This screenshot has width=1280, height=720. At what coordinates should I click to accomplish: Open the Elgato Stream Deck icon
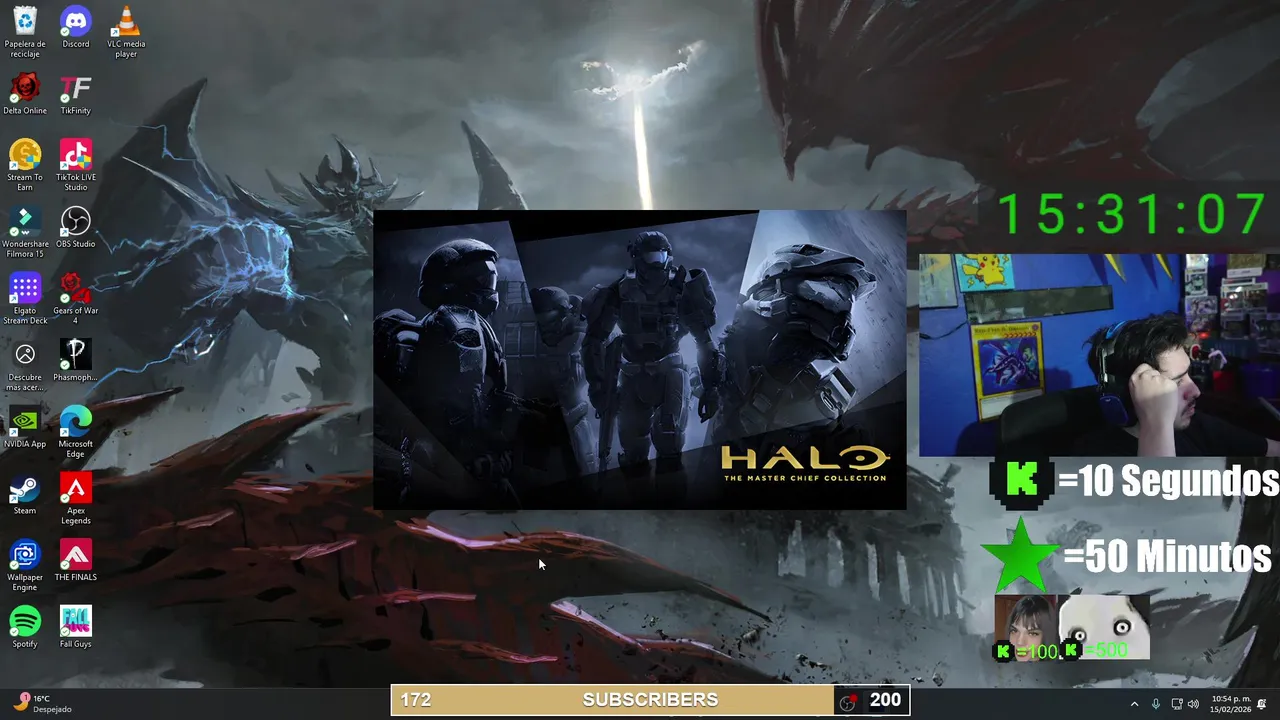[25, 298]
